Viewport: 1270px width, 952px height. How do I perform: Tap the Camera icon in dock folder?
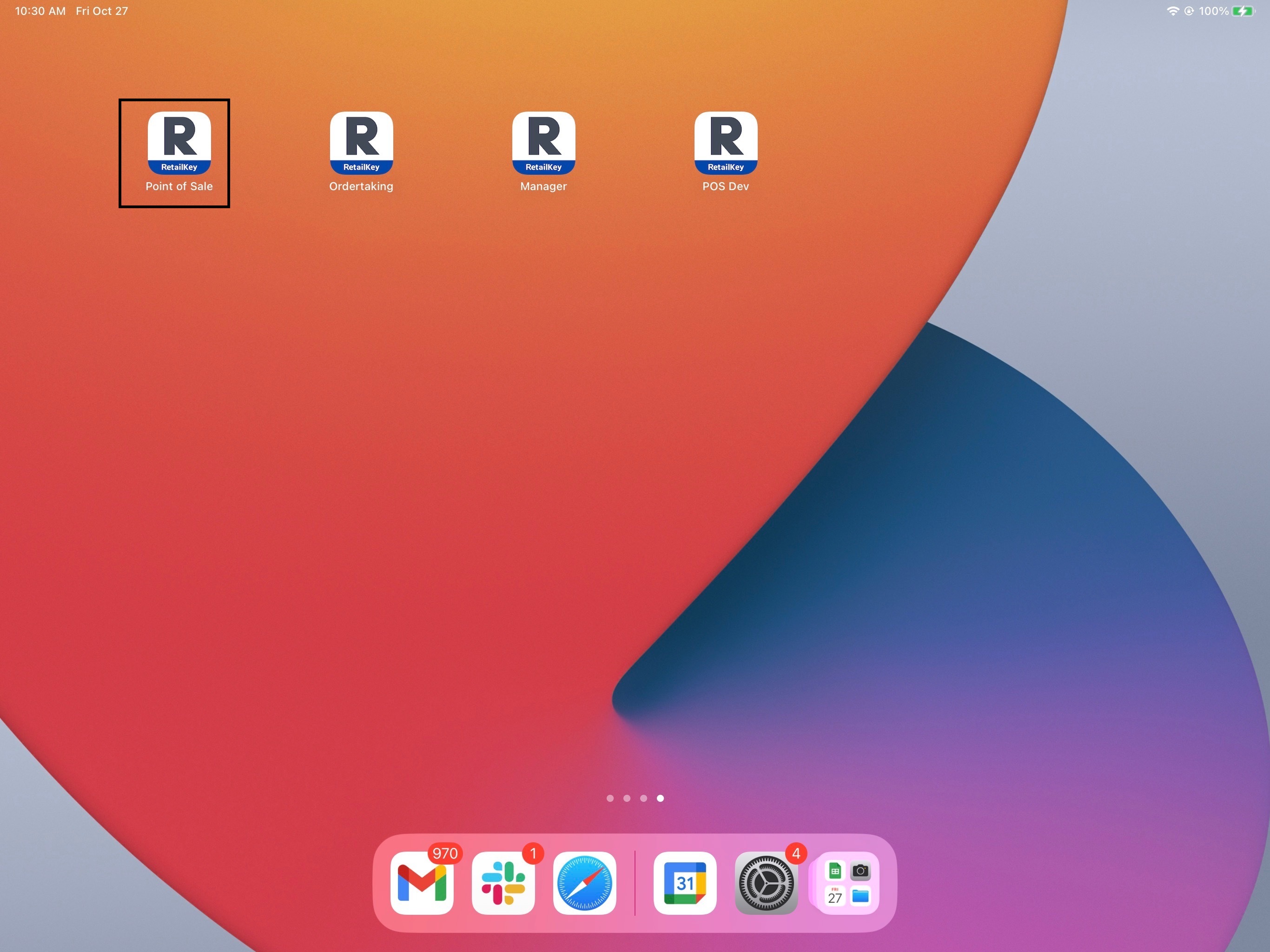coord(860,871)
